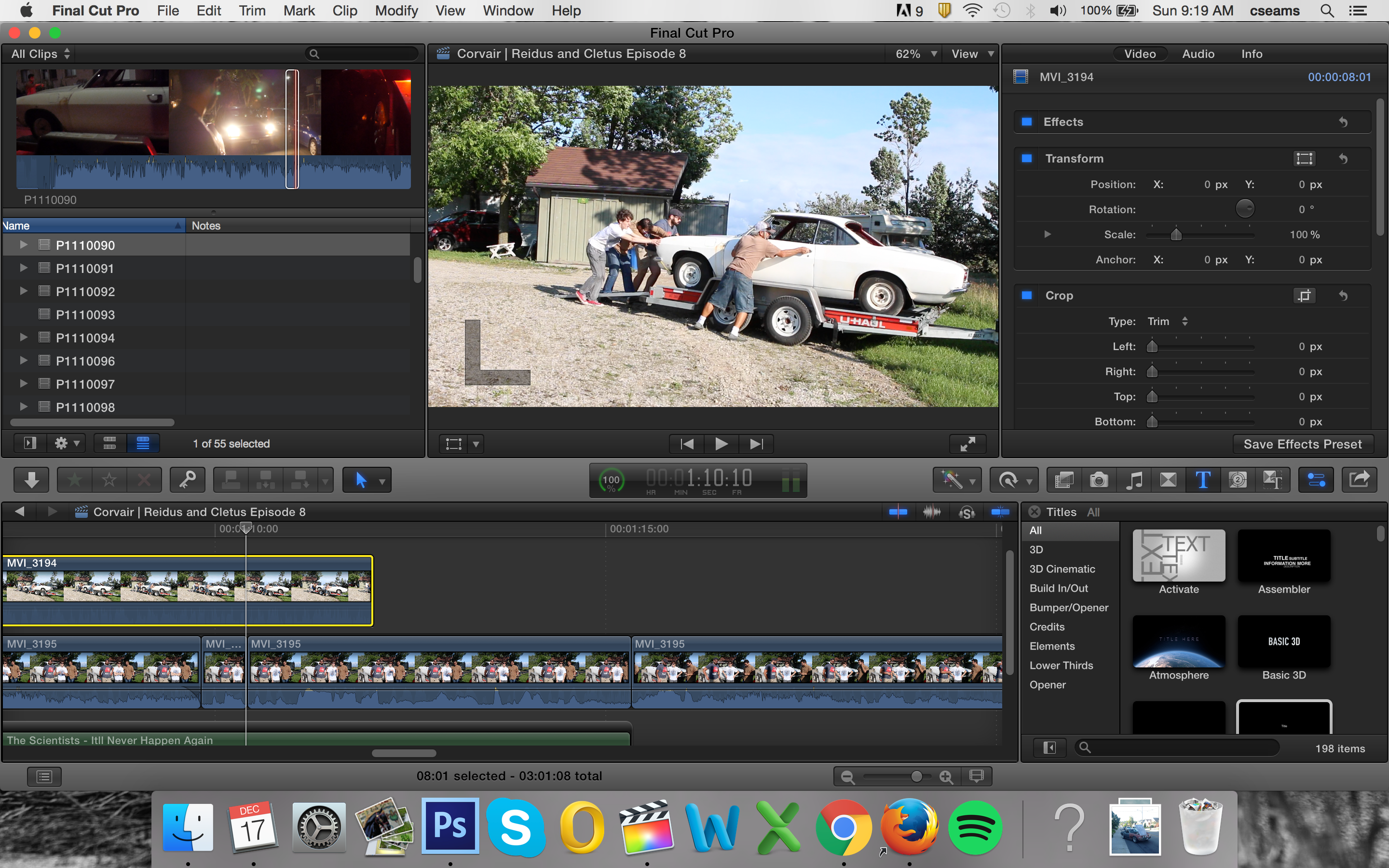1389x868 pixels.
Task: Toggle the Inspector panel button
Action: pos(1316,480)
